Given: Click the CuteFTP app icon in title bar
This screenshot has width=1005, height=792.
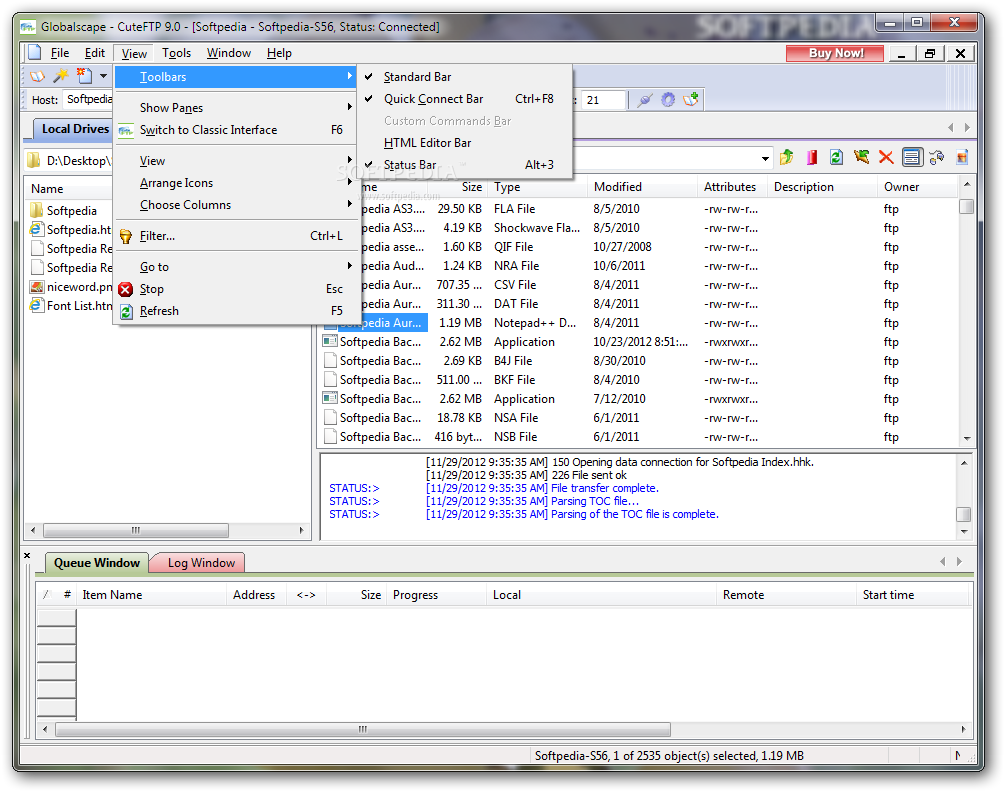Looking at the screenshot, I should [x=28, y=27].
